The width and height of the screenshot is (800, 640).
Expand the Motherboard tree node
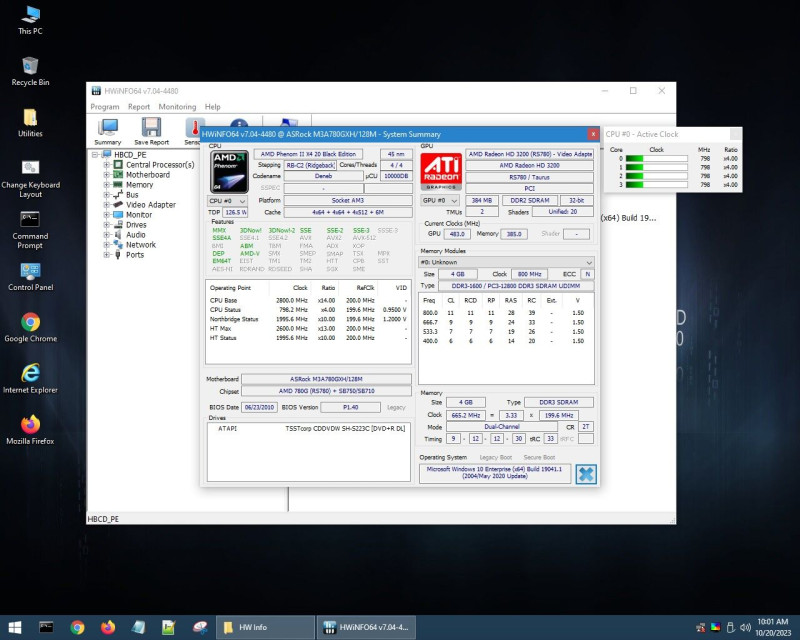click(x=106, y=175)
